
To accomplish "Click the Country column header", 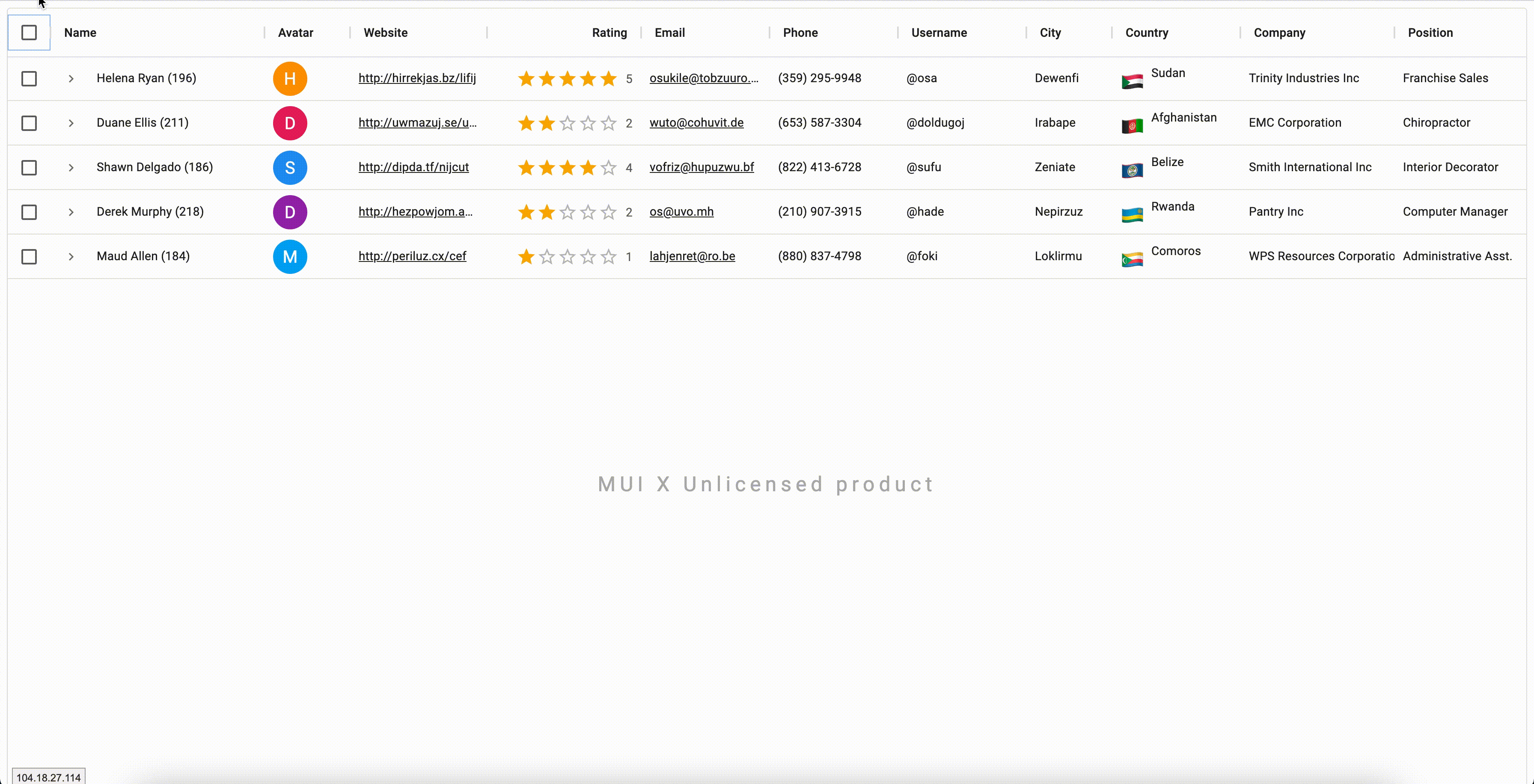I will click(x=1146, y=33).
